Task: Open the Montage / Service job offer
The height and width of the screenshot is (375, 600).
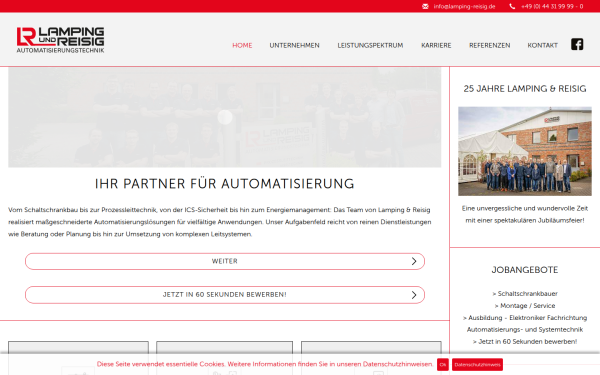Action: pos(525,306)
